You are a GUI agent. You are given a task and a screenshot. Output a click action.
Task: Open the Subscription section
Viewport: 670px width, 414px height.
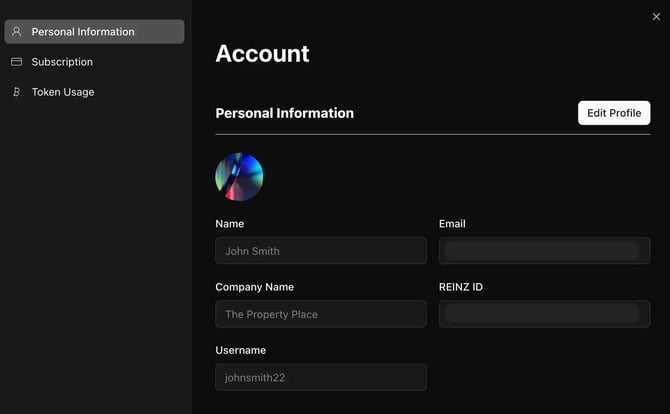[62, 62]
